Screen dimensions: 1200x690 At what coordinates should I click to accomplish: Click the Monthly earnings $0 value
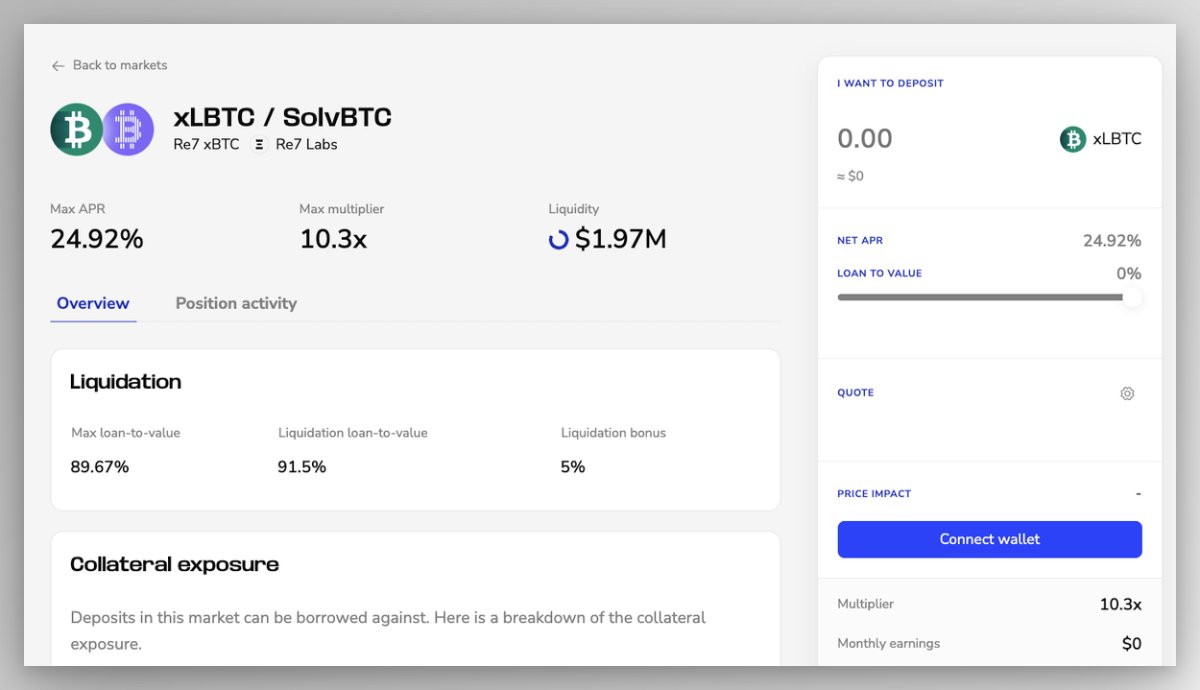pyautogui.click(x=1132, y=644)
